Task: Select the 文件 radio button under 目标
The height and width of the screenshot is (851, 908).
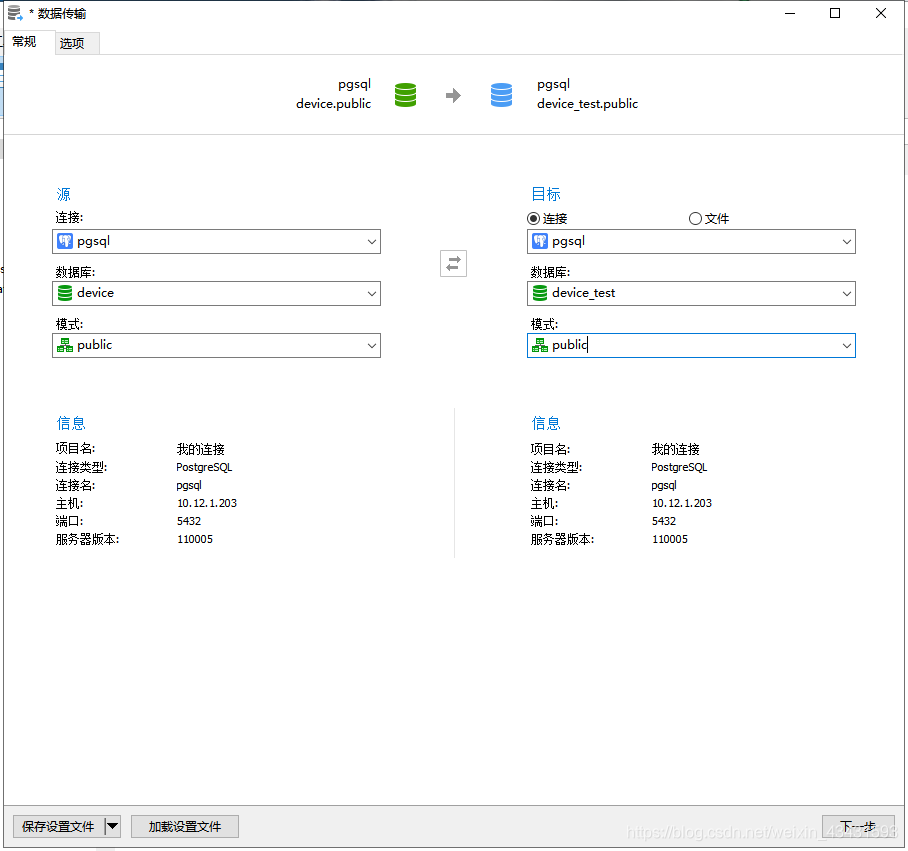Action: tap(695, 218)
